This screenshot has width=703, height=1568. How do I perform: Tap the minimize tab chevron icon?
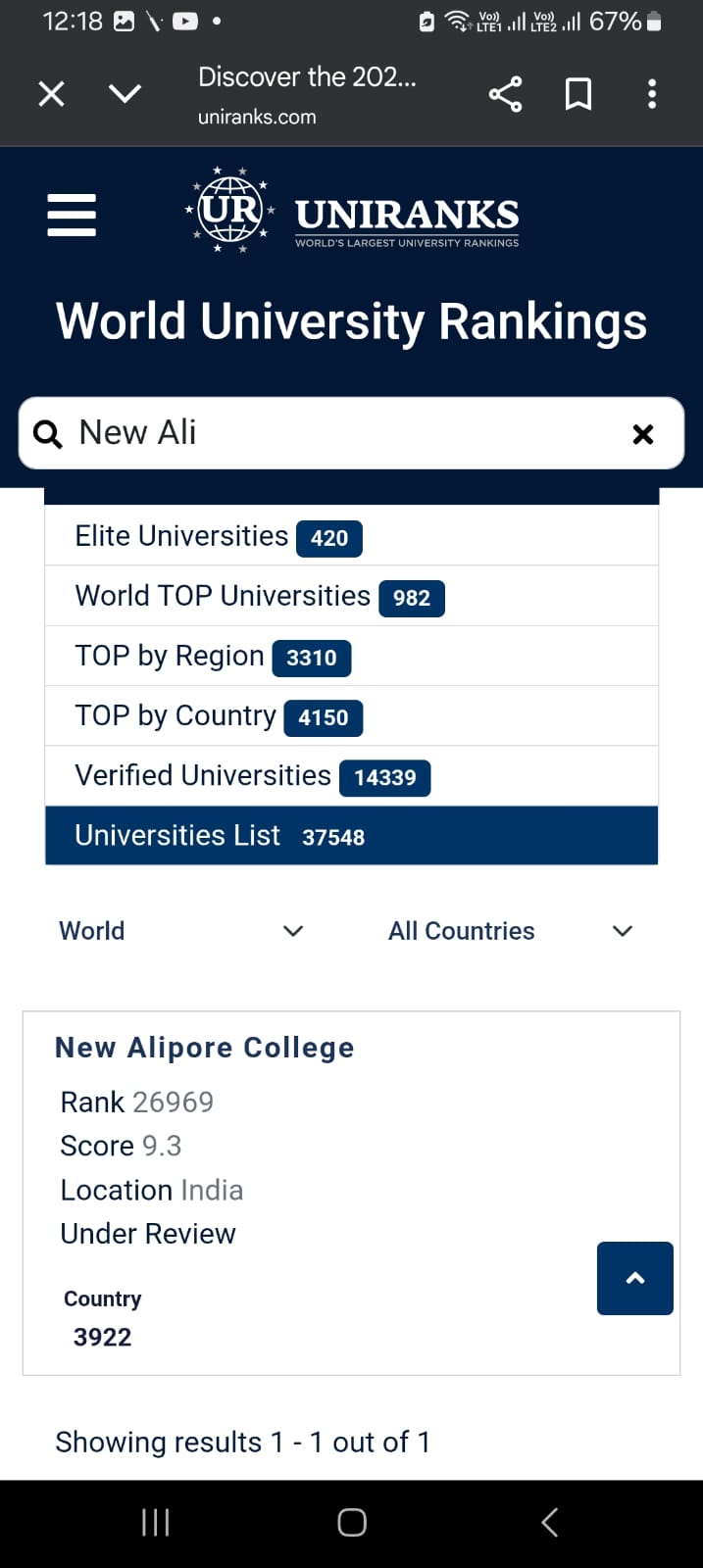click(x=125, y=94)
